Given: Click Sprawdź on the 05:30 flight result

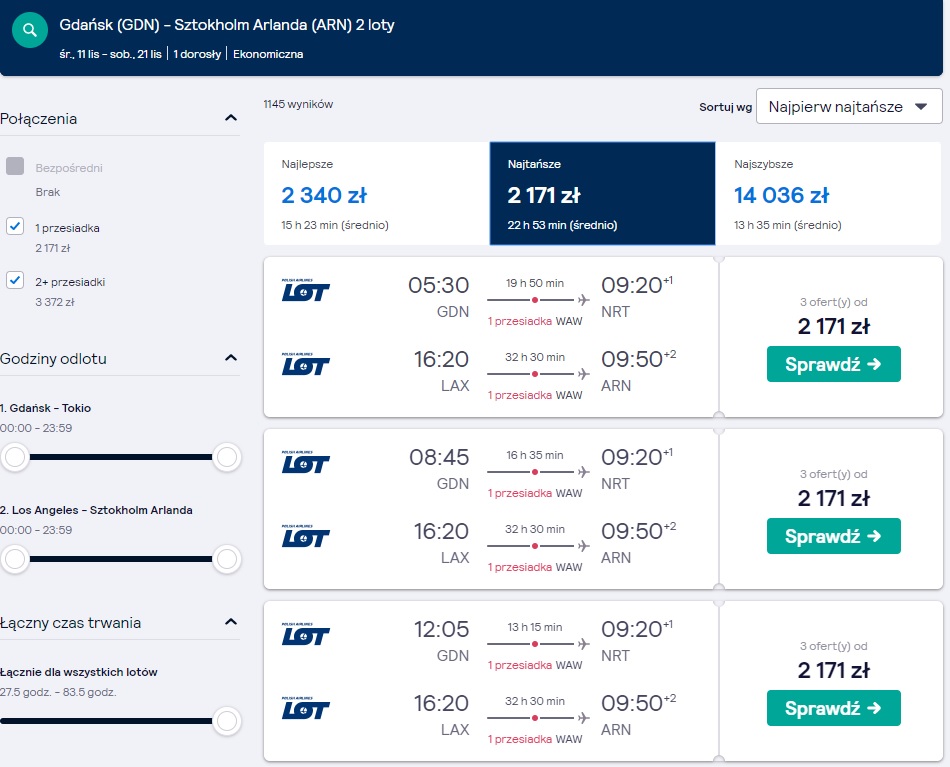Looking at the screenshot, I should point(833,364).
